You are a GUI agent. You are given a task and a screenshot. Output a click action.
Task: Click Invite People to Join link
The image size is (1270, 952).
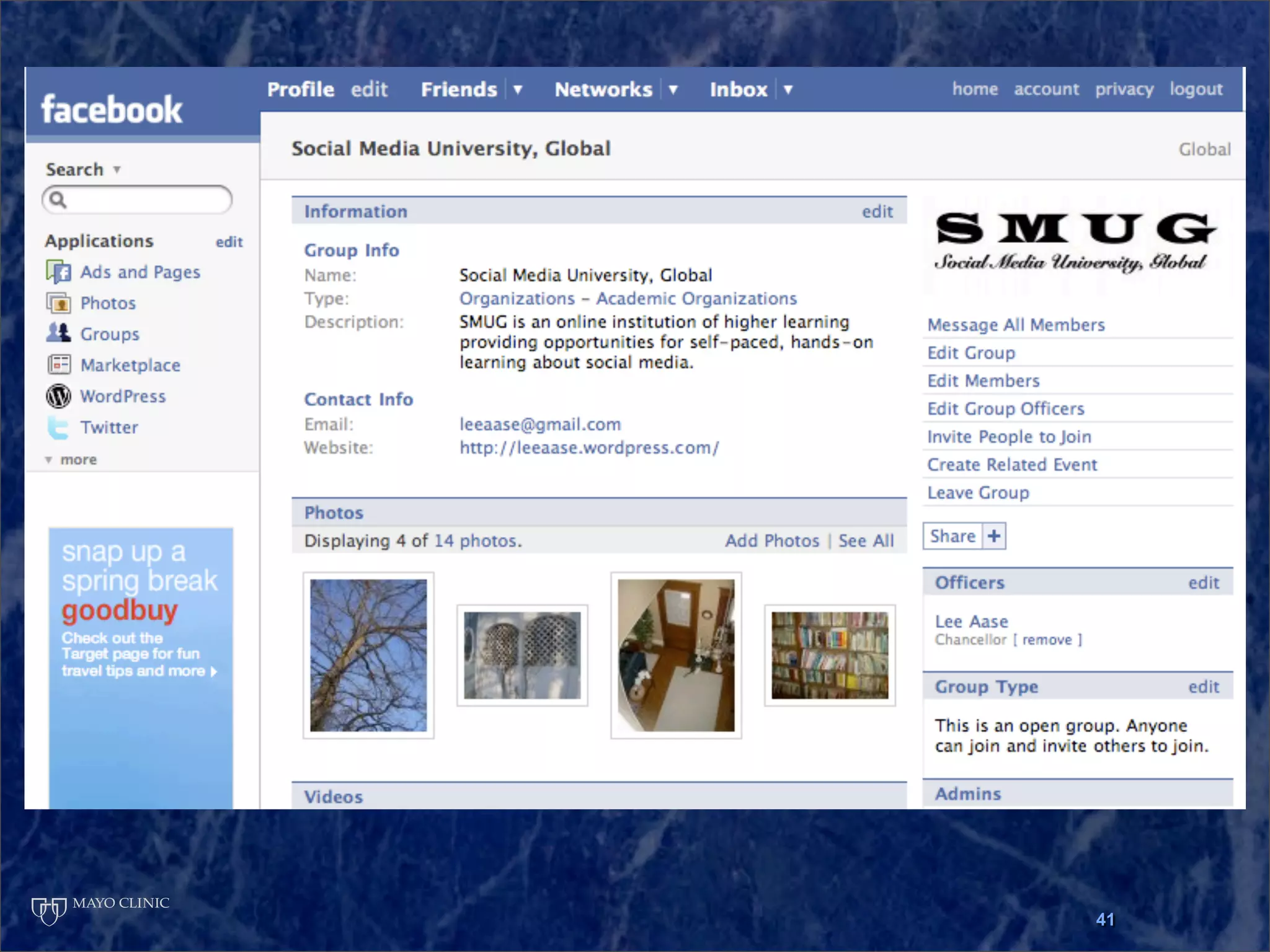click(1009, 437)
